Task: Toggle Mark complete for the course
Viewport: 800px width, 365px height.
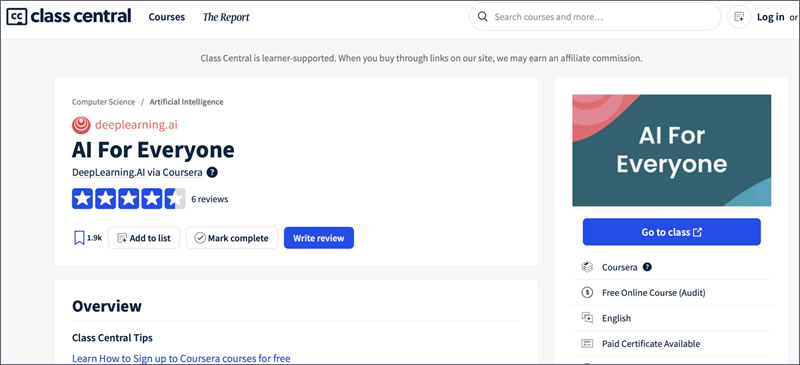Action: [232, 238]
